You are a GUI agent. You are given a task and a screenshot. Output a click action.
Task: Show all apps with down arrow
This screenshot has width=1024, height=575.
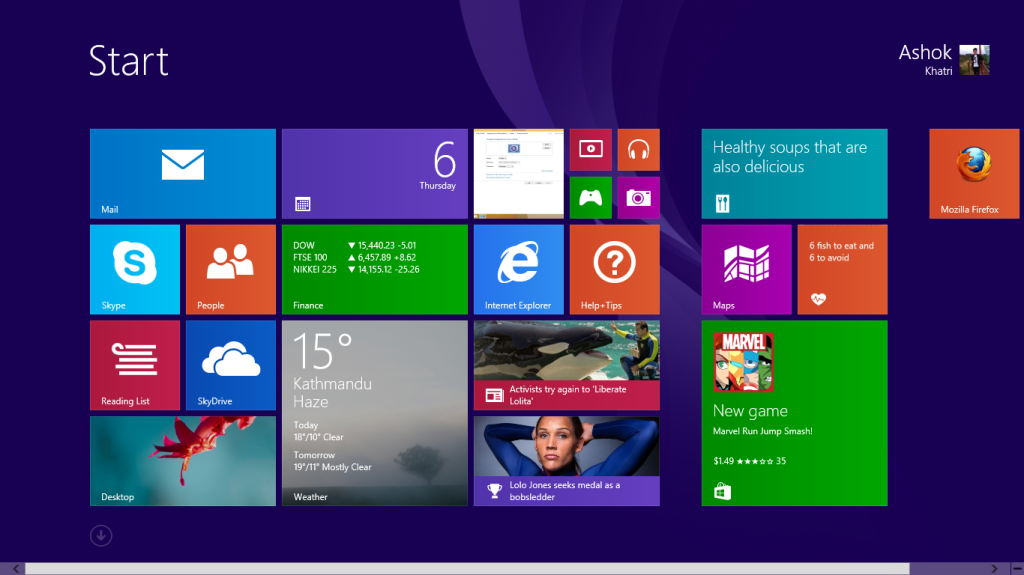(x=101, y=535)
